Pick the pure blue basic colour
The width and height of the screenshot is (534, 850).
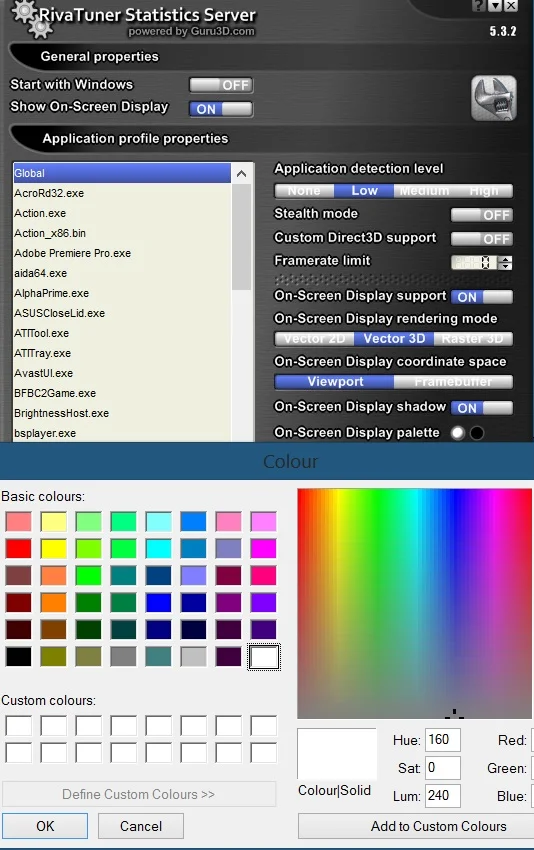(158, 602)
